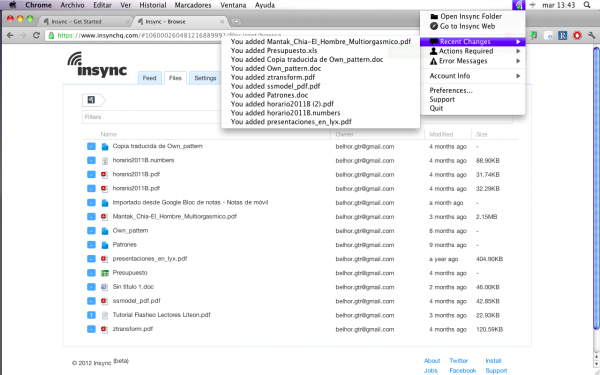Click the PDF icon of ztransform.pdf

pos(104,329)
